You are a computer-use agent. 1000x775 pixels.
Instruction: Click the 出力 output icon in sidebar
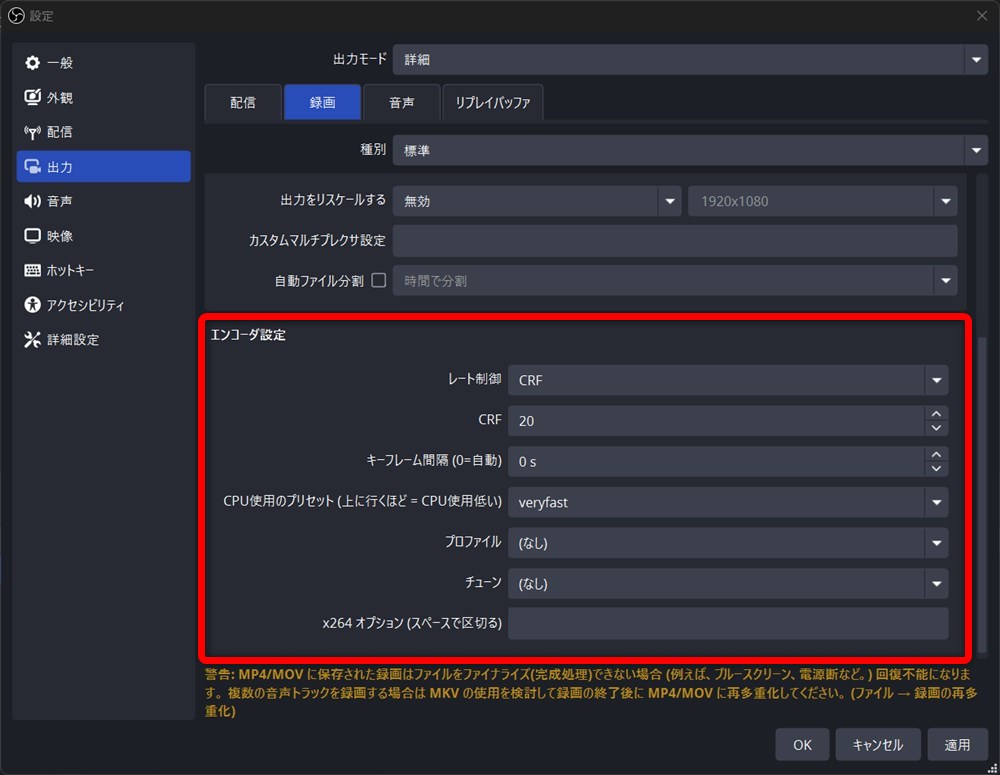tap(32, 166)
